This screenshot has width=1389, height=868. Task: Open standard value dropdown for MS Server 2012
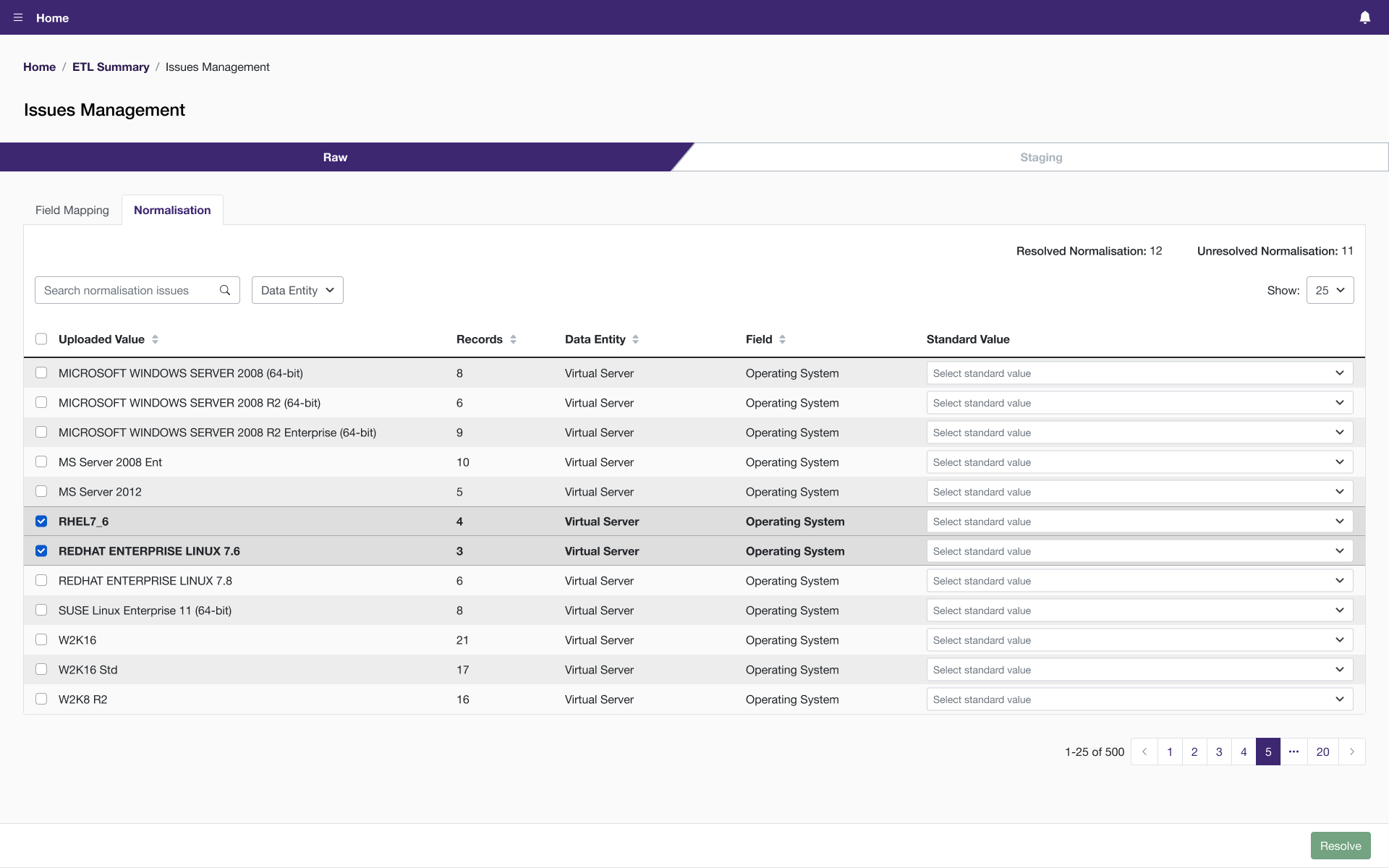click(1139, 492)
